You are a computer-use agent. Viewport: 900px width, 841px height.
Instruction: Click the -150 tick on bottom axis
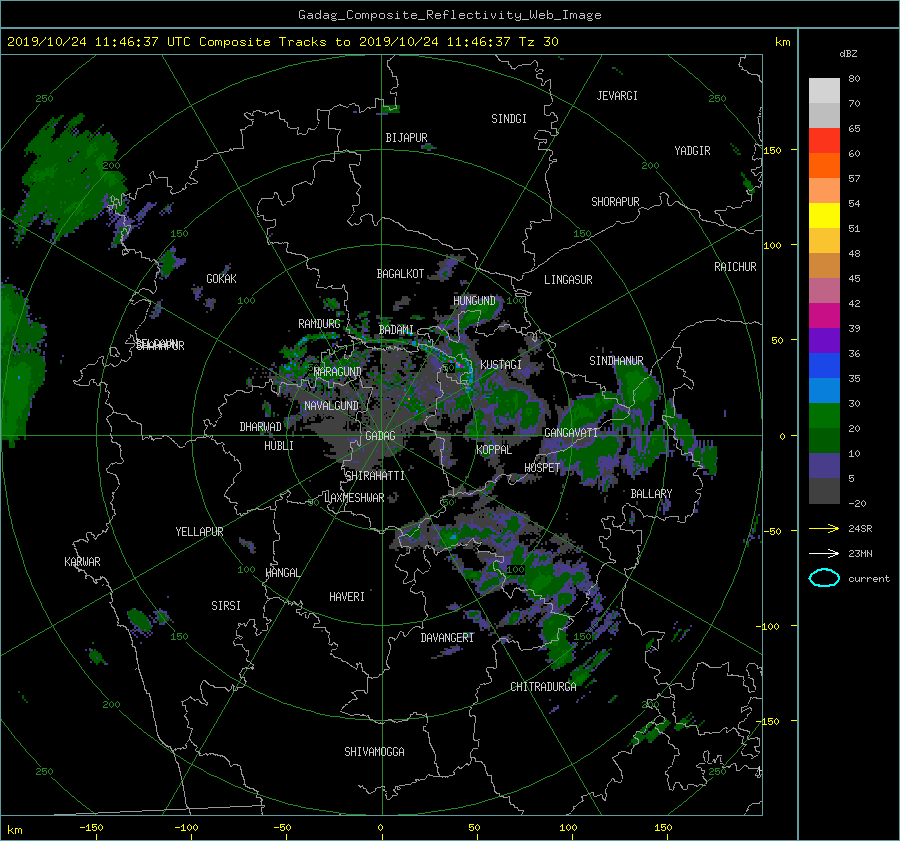(91, 828)
